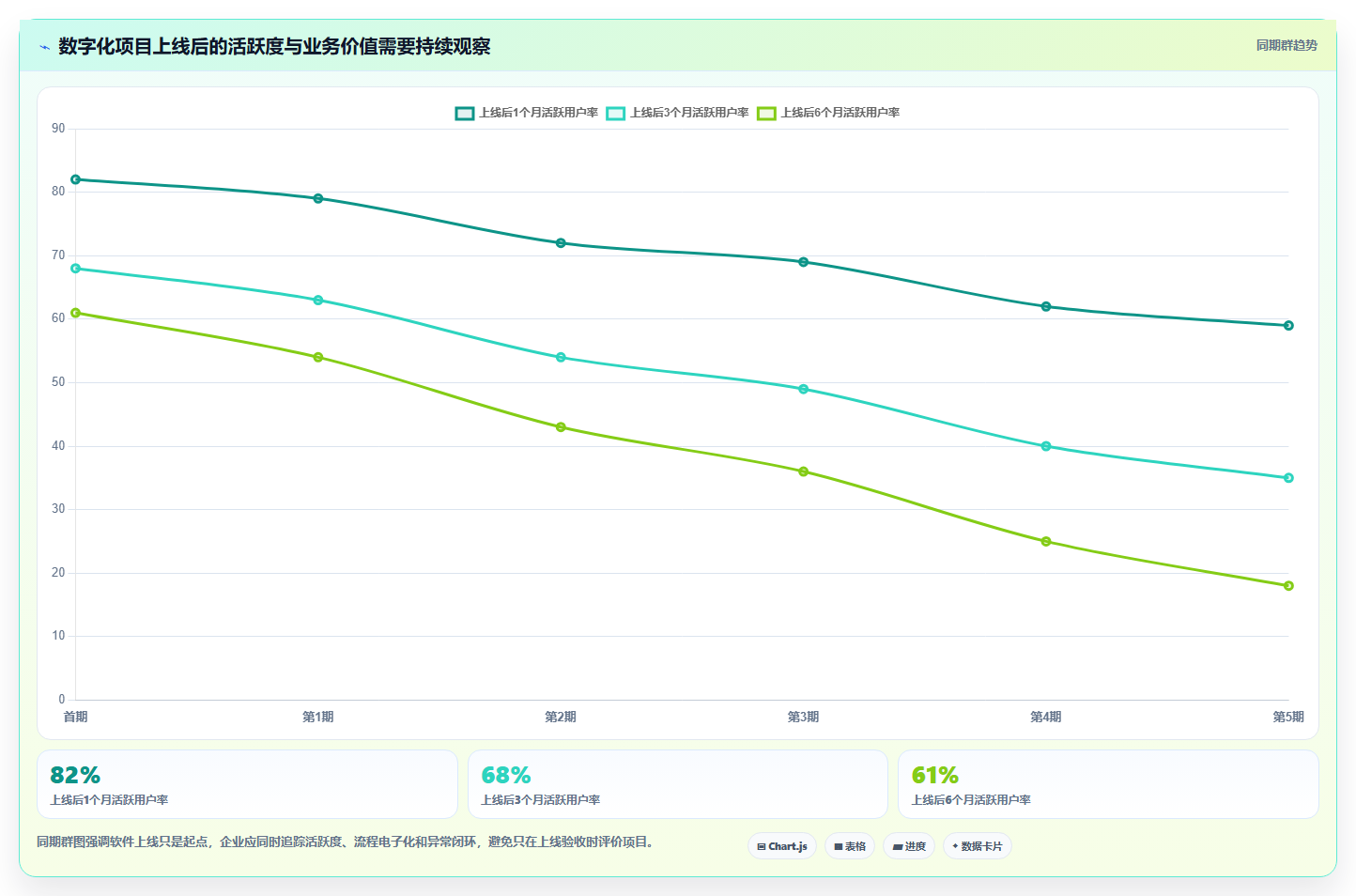Click the y-axis label 90

coord(58,129)
